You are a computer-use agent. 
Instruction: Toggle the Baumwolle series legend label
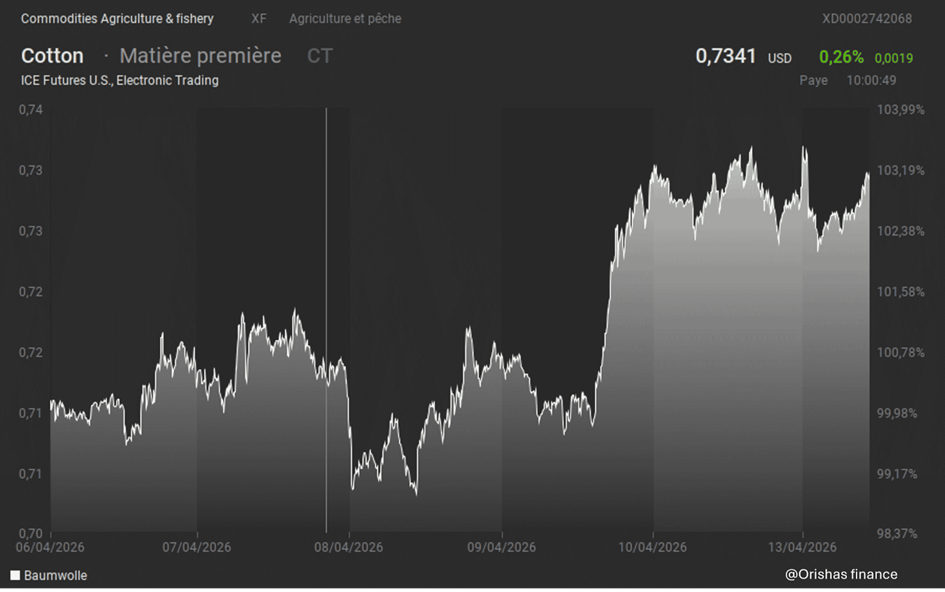[x=55, y=576]
